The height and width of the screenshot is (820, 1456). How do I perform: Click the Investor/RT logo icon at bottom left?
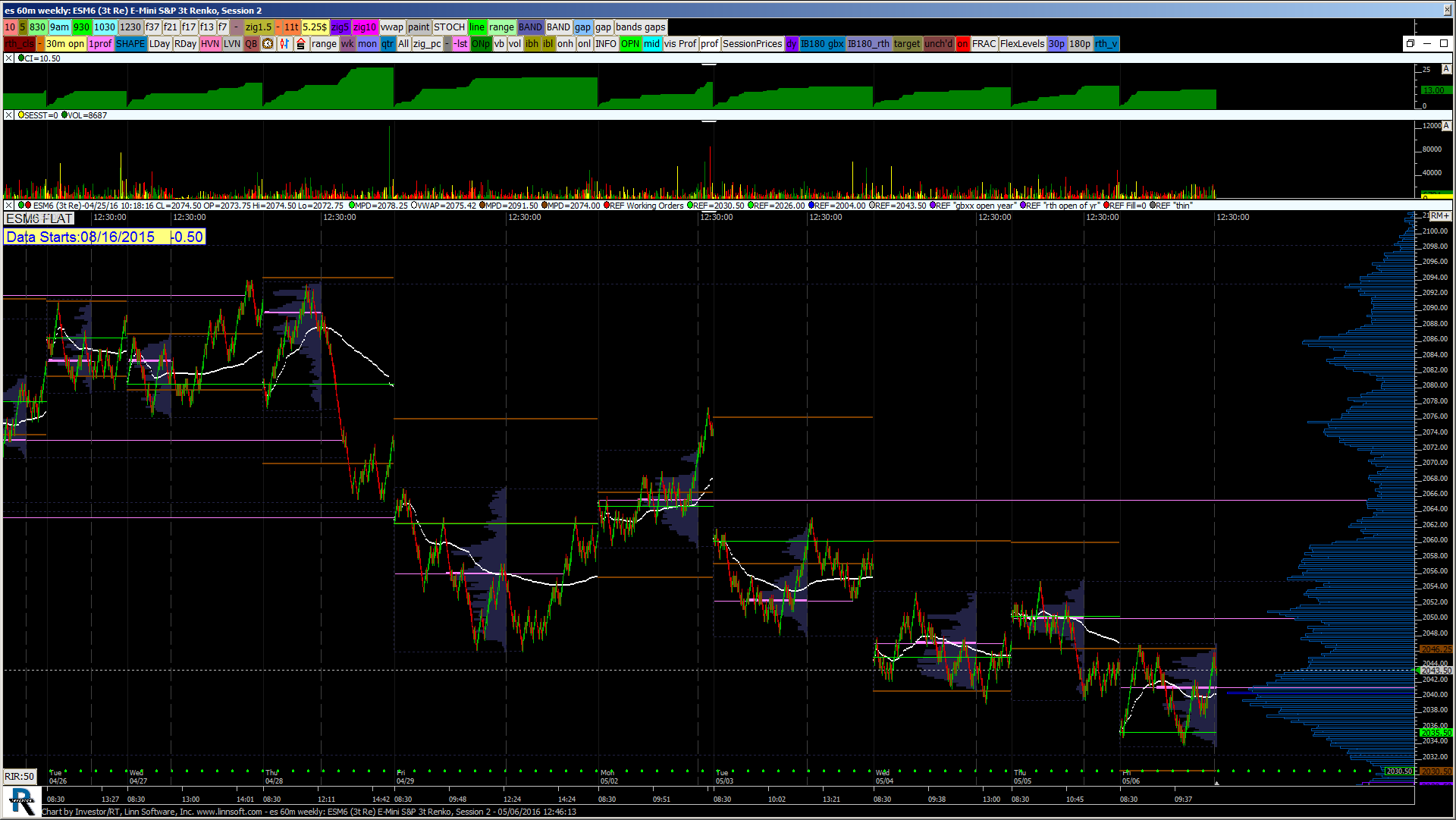(x=21, y=801)
